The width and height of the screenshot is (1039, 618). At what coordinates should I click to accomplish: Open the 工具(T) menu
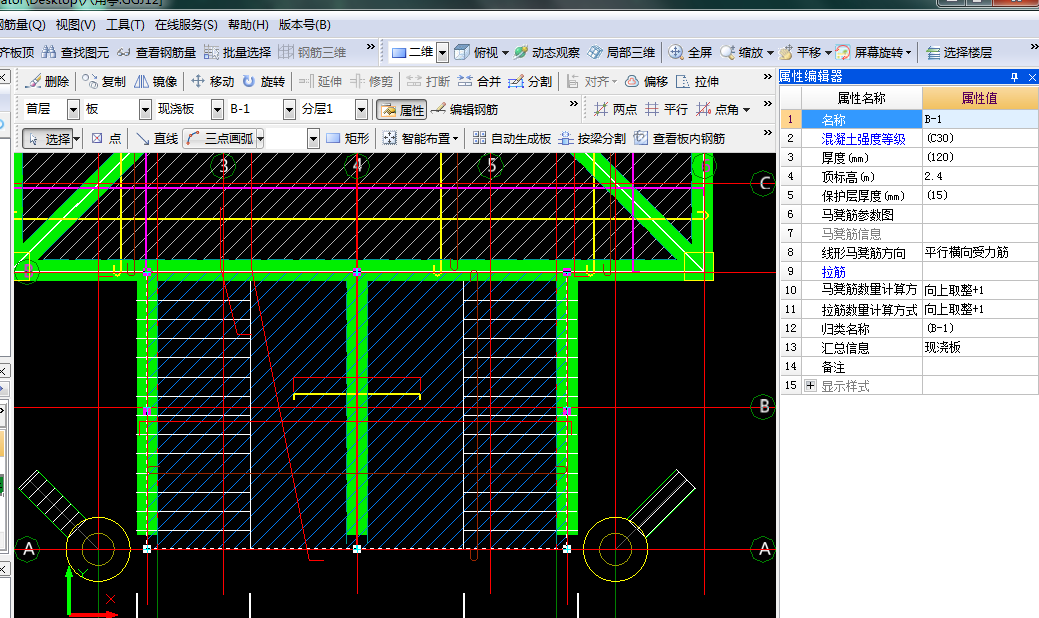125,25
